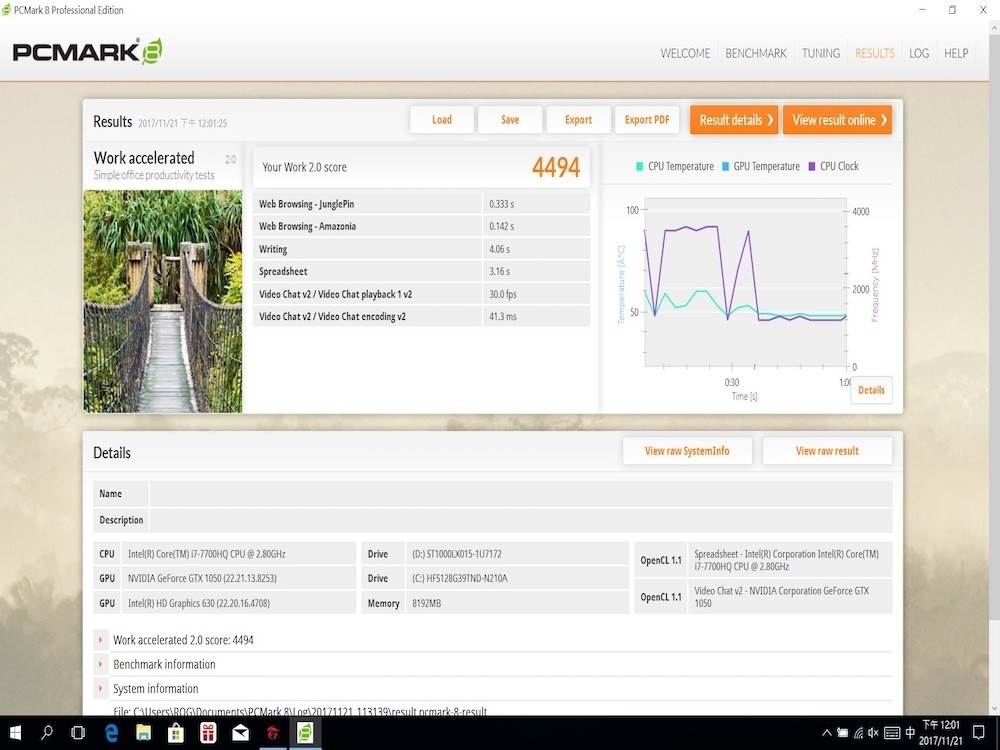
Task: Open Task View in the taskbar
Action: 78,733
